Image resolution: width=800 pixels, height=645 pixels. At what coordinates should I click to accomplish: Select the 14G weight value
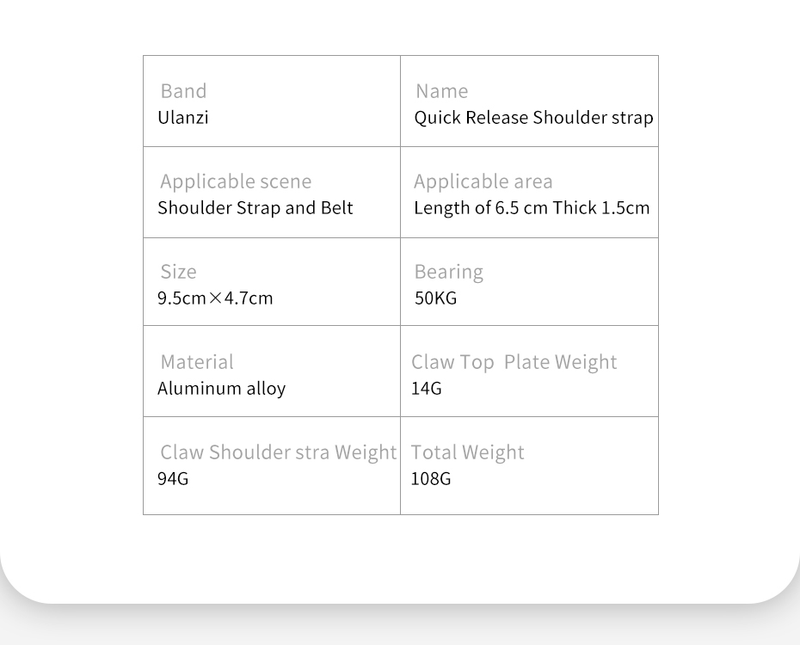[426, 388]
